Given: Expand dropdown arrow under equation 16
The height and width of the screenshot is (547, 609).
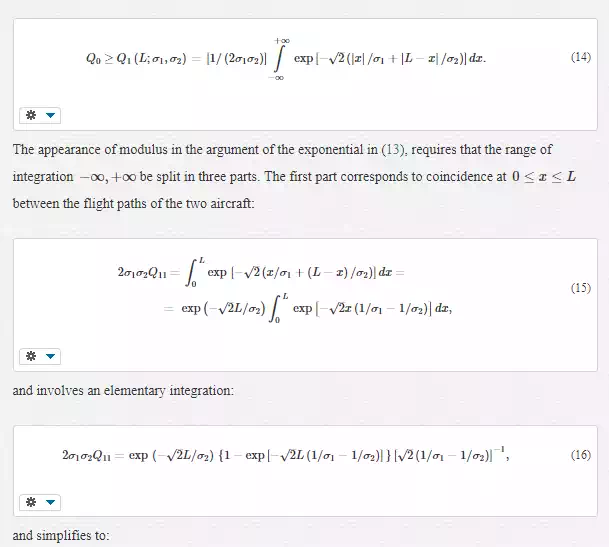Looking at the screenshot, I should pos(51,502).
